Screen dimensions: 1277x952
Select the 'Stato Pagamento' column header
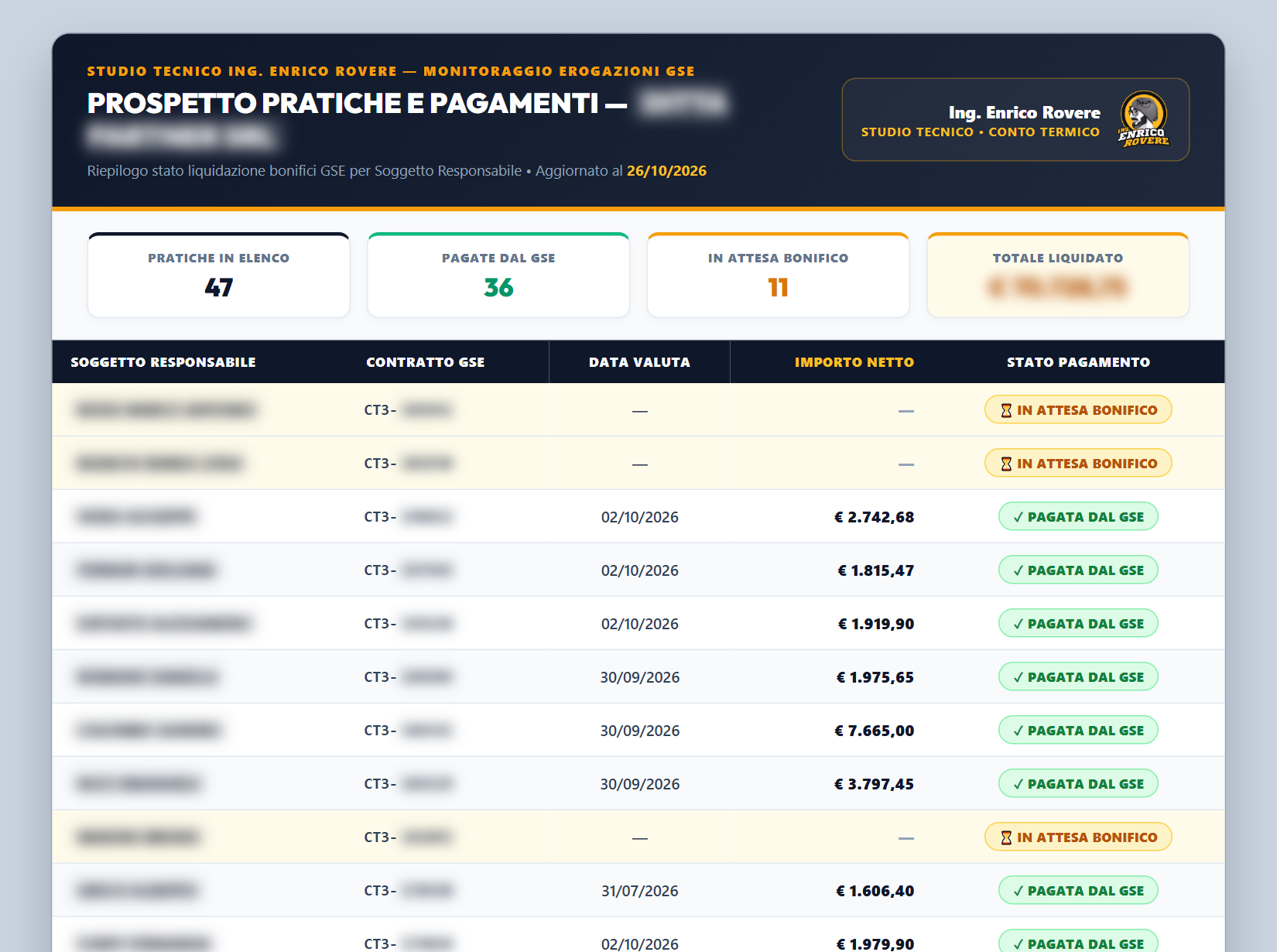[1078, 362]
